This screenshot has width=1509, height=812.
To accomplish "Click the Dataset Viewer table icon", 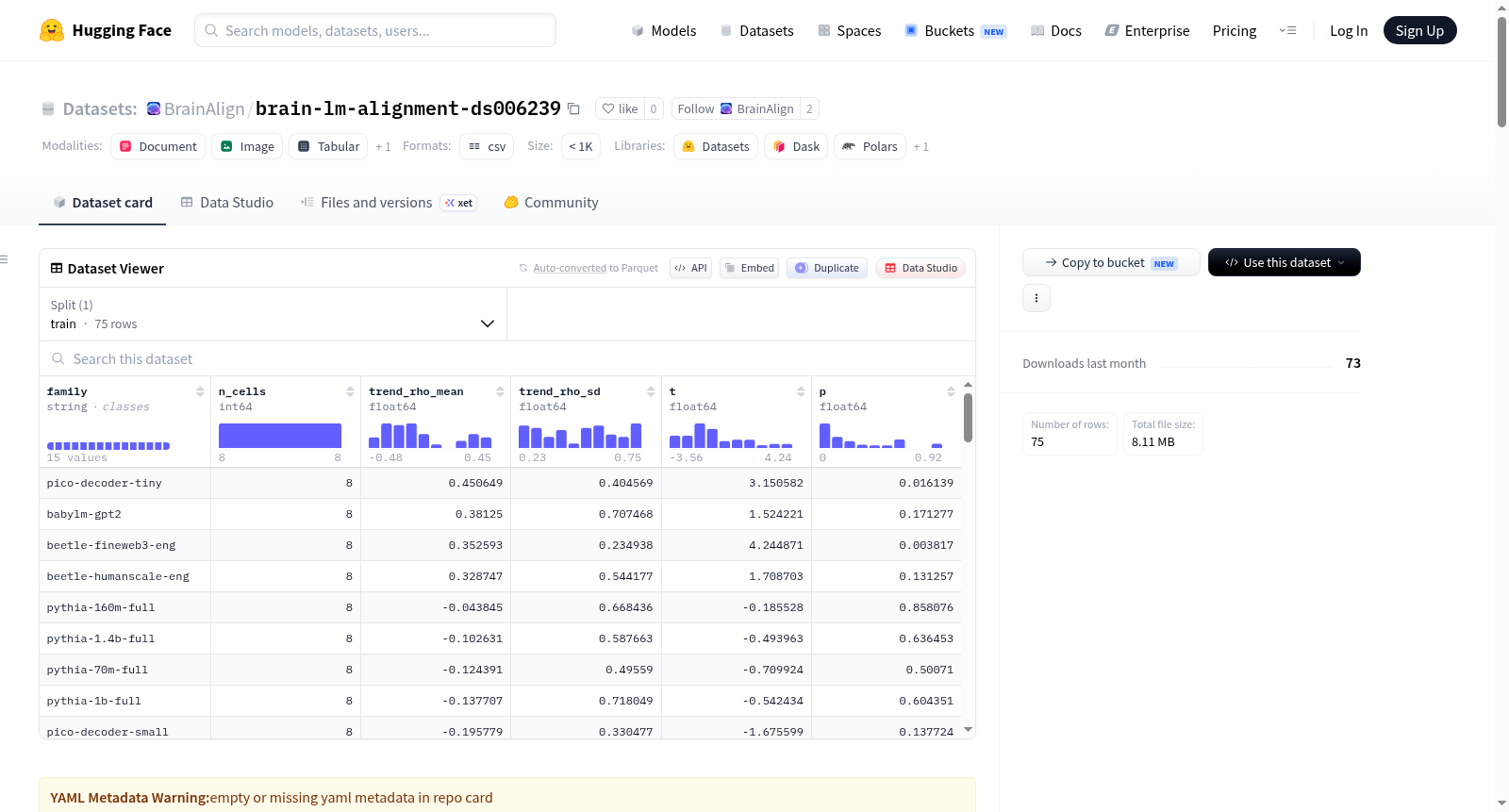I will click(x=57, y=269).
